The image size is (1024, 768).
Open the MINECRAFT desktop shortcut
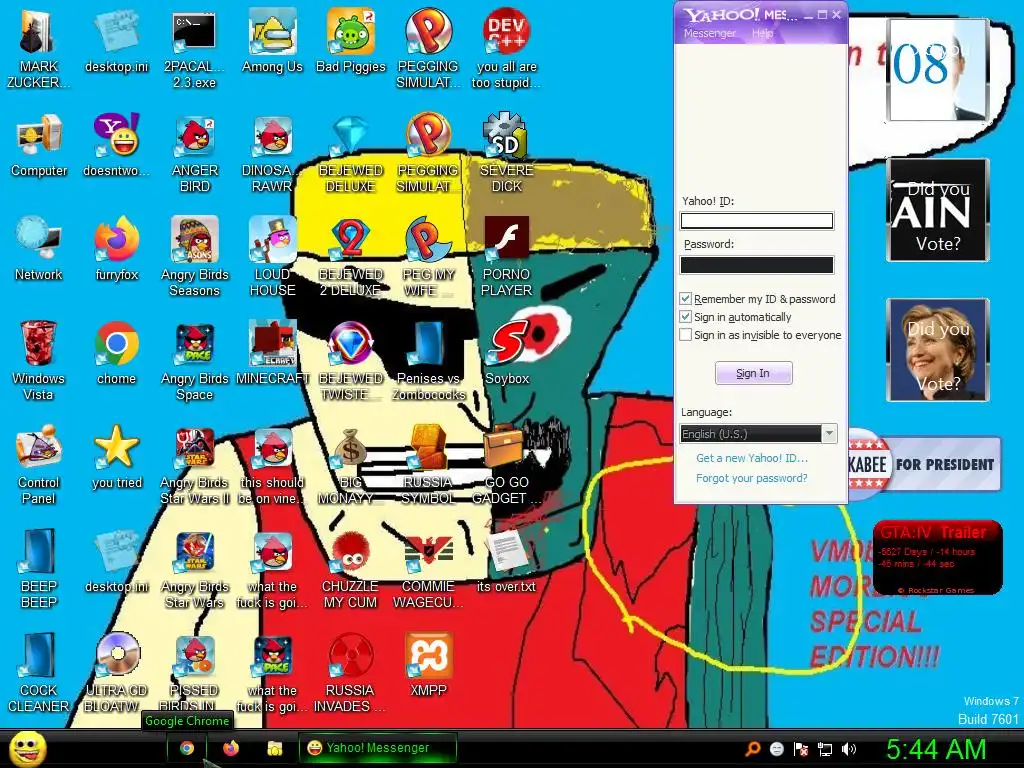click(x=272, y=353)
